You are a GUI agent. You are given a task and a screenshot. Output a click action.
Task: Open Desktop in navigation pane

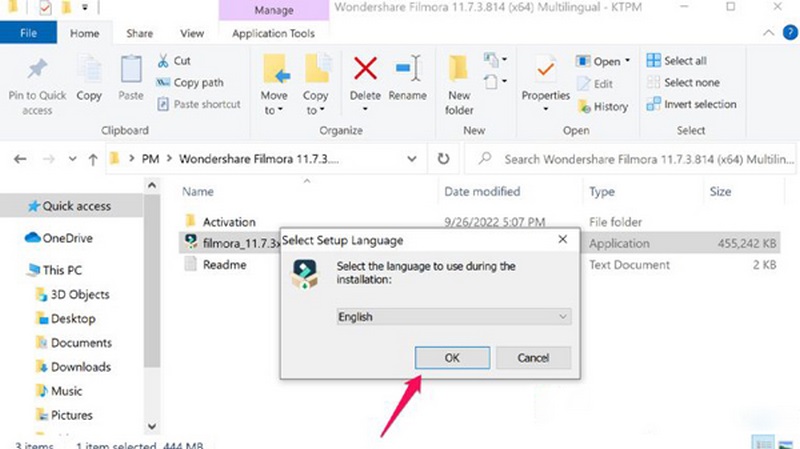click(x=65, y=319)
